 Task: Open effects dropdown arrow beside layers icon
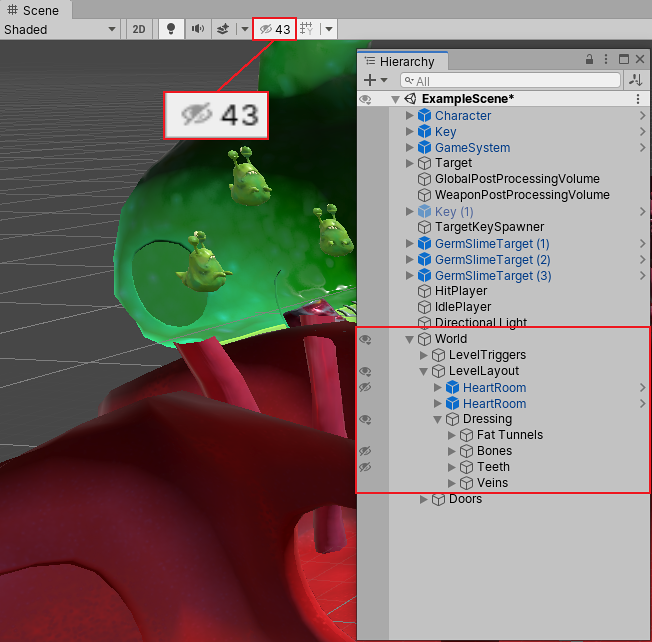244,29
